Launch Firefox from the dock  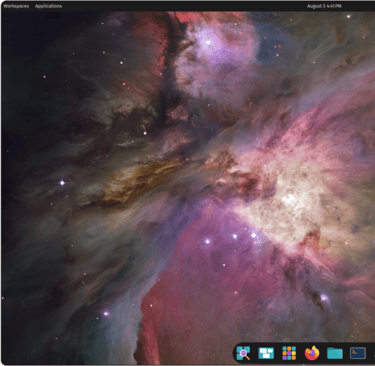click(x=312, y=353)
